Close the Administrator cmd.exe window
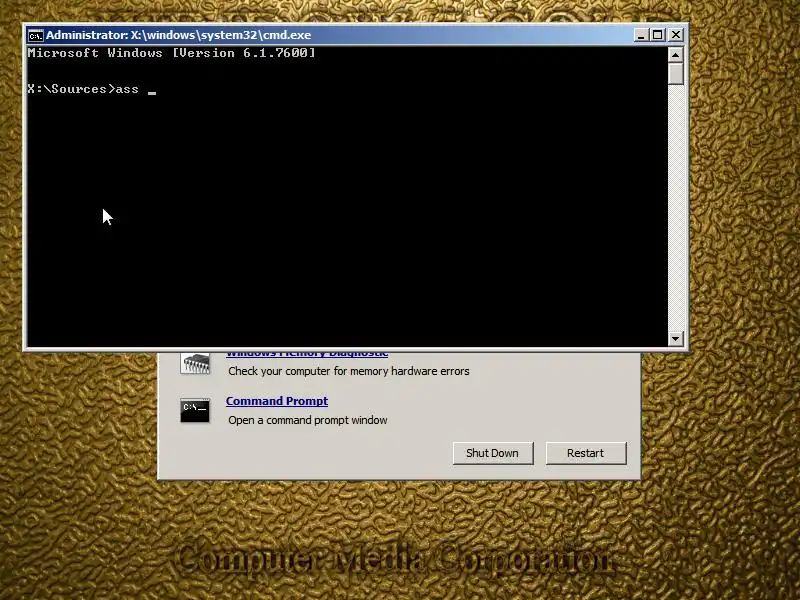Screen dimensions: 800x600 [x=676, y=35]
